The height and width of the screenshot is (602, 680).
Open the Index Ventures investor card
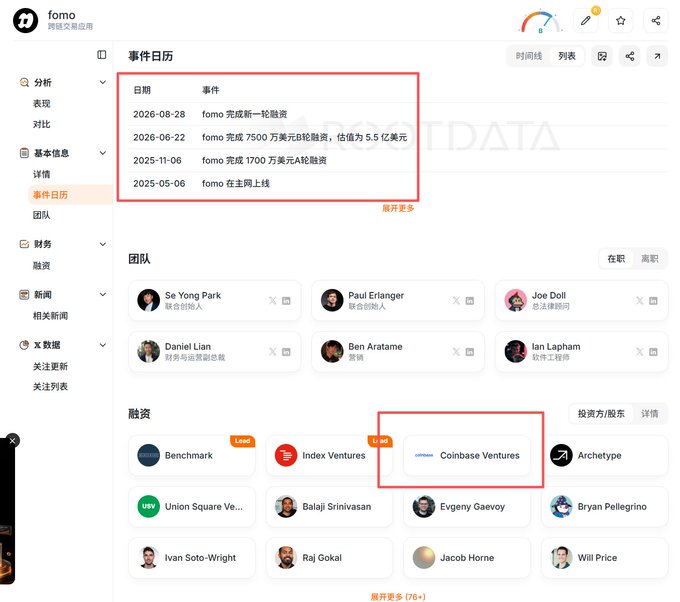tap(329, 455)
